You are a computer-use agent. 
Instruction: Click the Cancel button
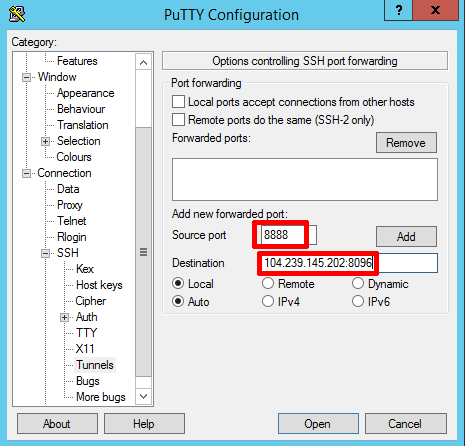point(405,424)
